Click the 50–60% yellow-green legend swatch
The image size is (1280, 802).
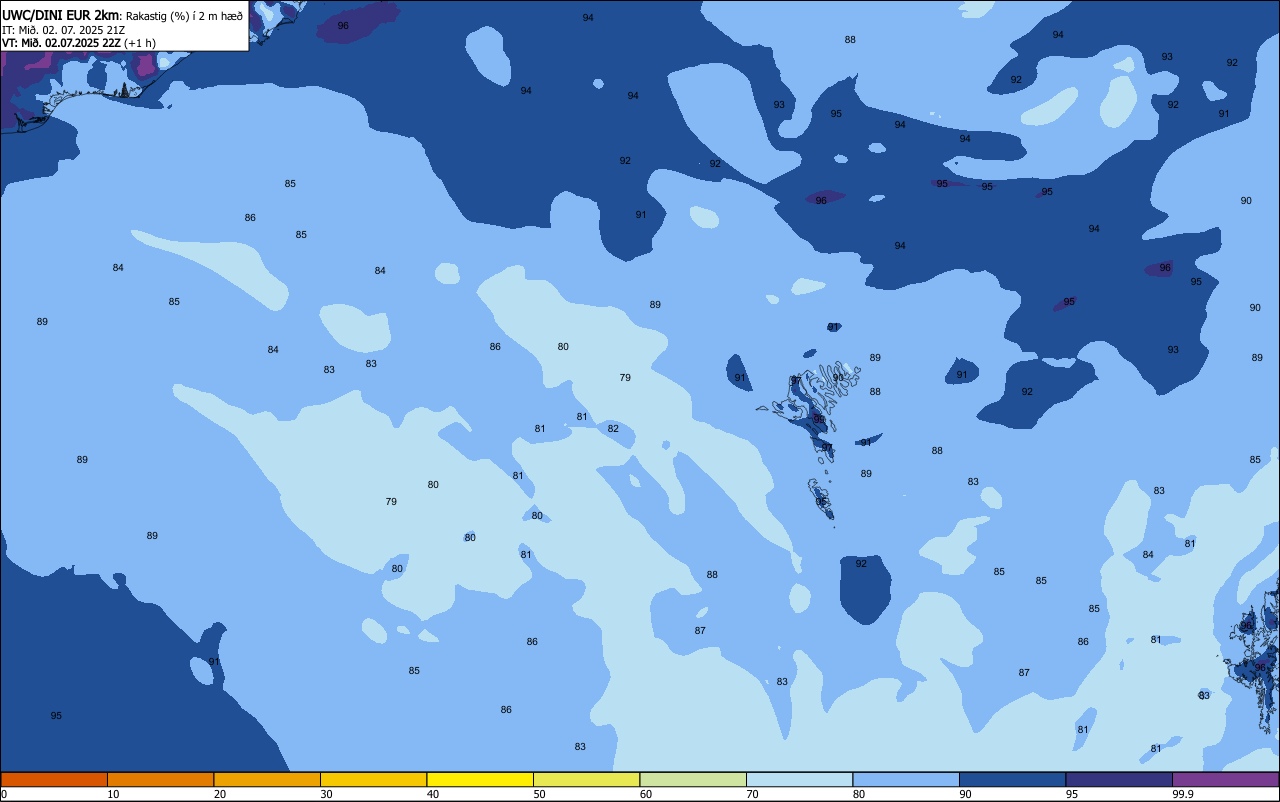point(586,779)
